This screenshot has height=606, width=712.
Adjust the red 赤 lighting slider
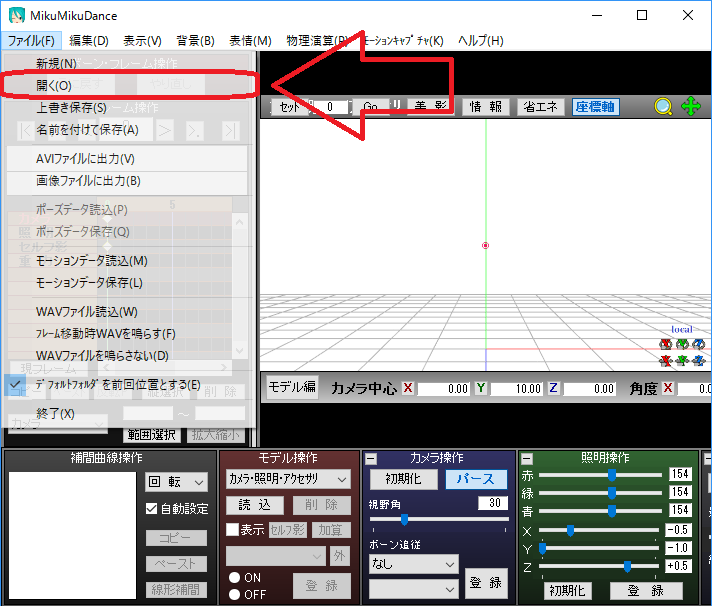tap(611, 476)
